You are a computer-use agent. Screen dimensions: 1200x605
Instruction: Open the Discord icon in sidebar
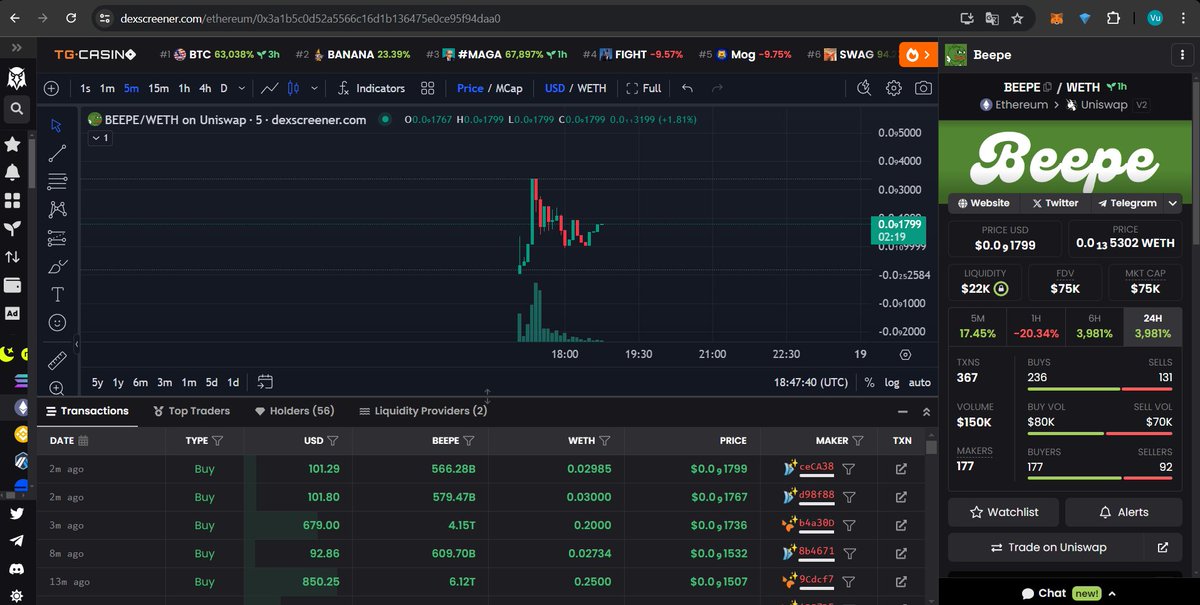(x=17, y=568)
